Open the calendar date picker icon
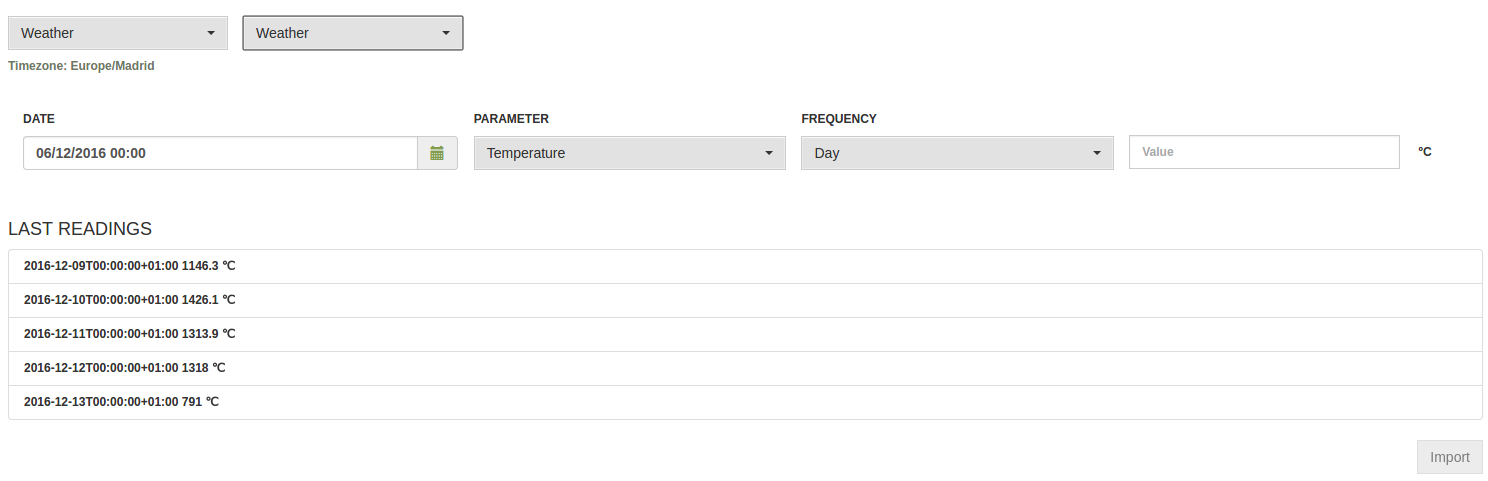The width and height of the screenshot is (1488, 481). [437, 153]
